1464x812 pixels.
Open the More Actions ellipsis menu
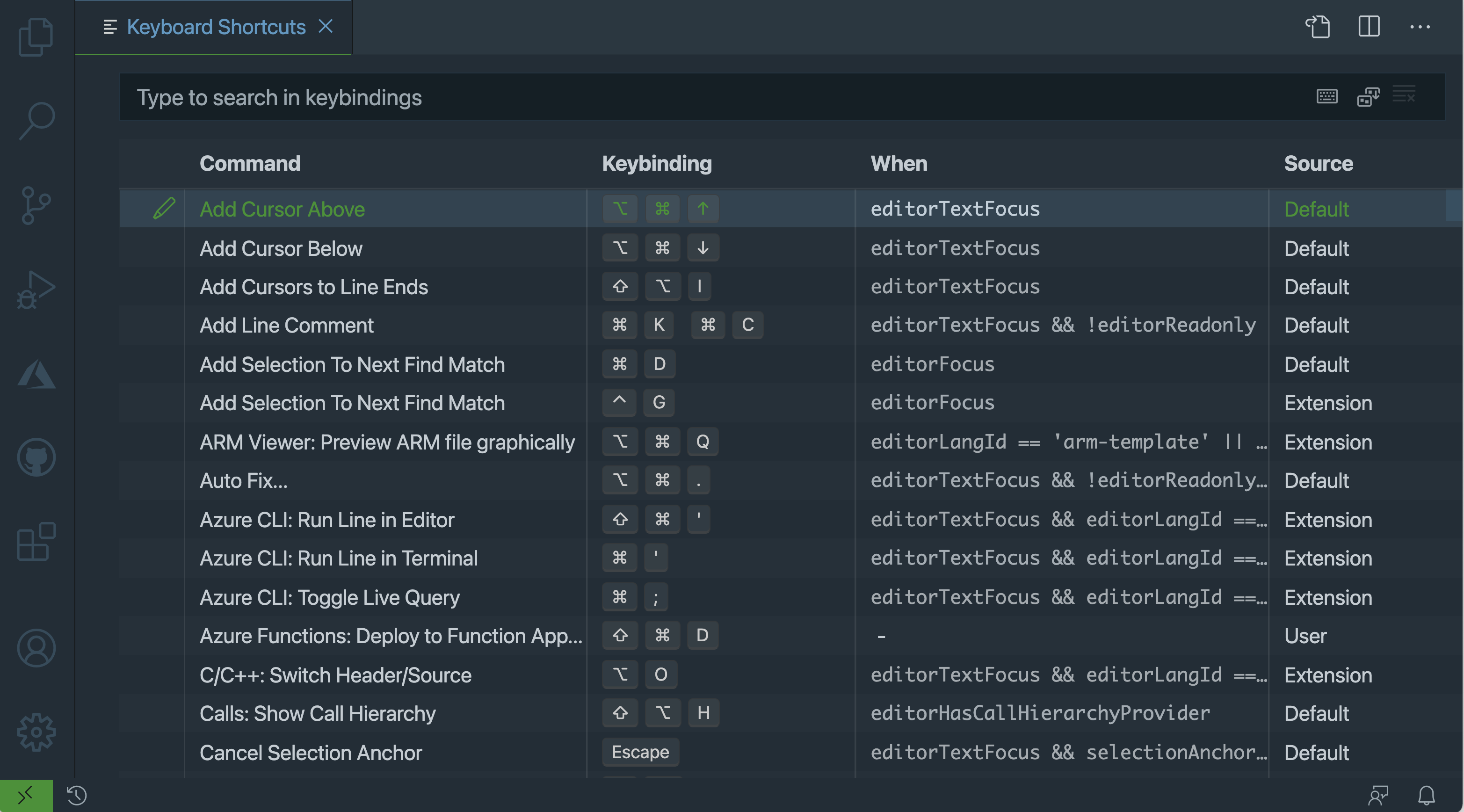1421,27
